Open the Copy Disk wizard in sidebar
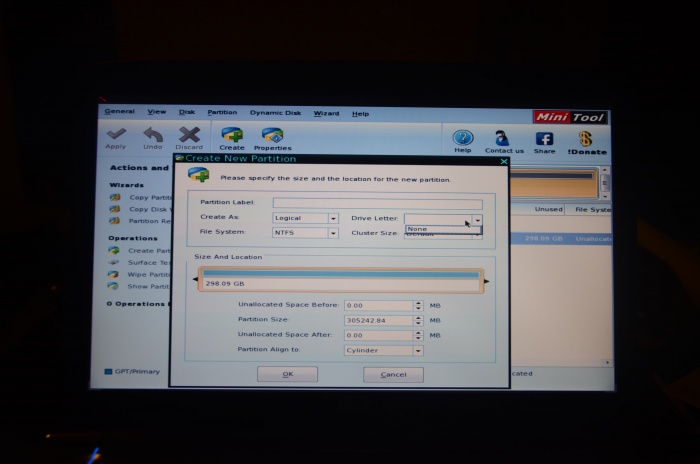 tap(141, 209)
